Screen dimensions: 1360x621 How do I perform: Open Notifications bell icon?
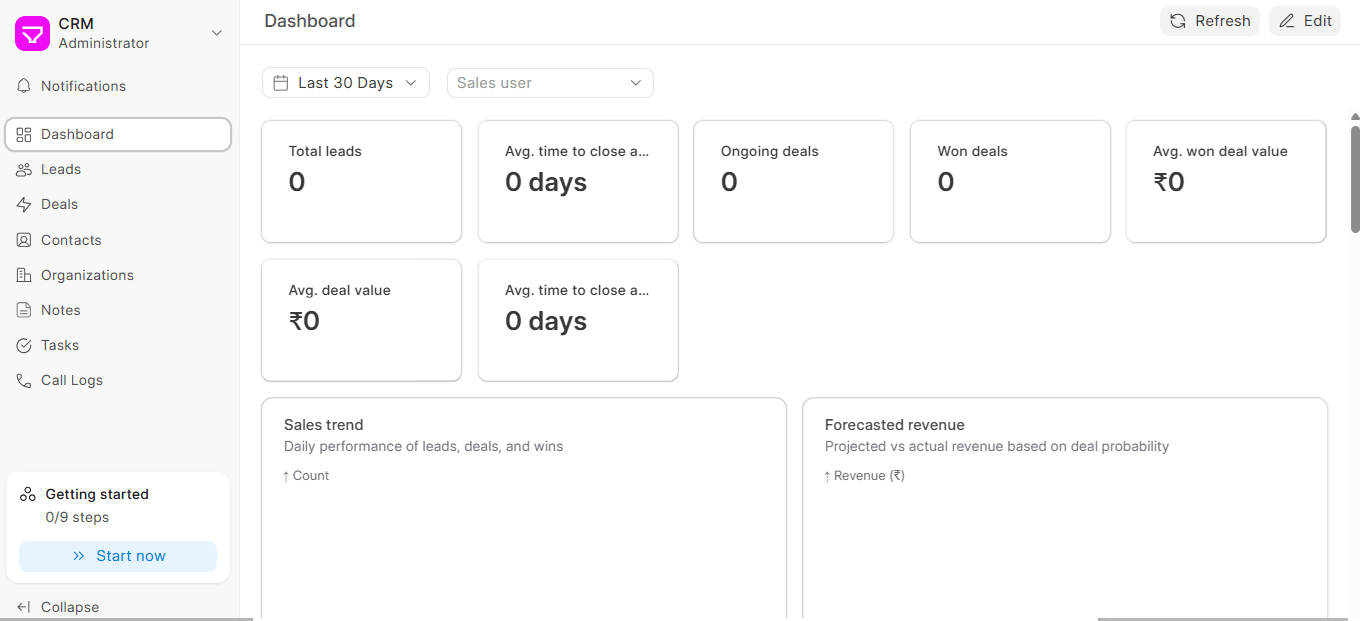(24, 86)
